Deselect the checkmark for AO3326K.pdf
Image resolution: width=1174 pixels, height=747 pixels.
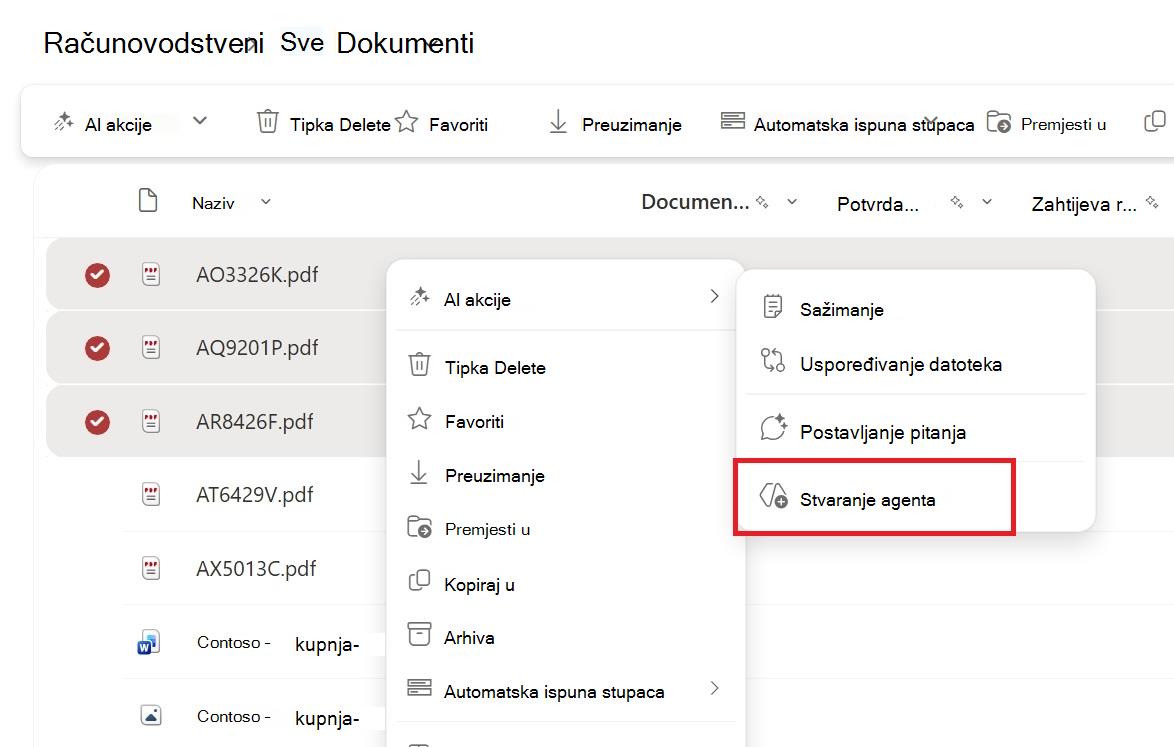[97, 275]
